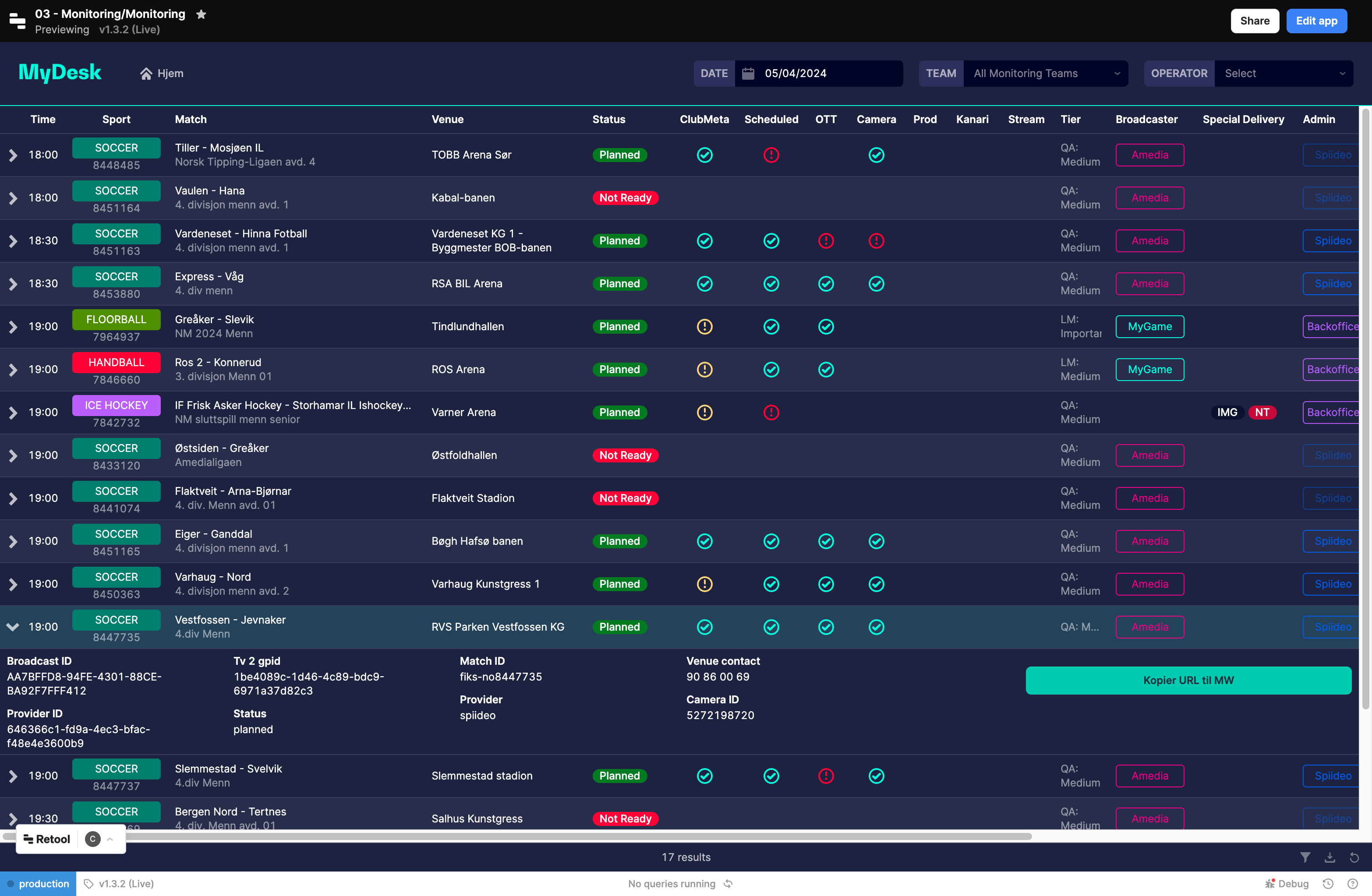Expand the Greåker - Slevik row
Viewport: 1372px width, 896px height.
(x=13, y=327)
